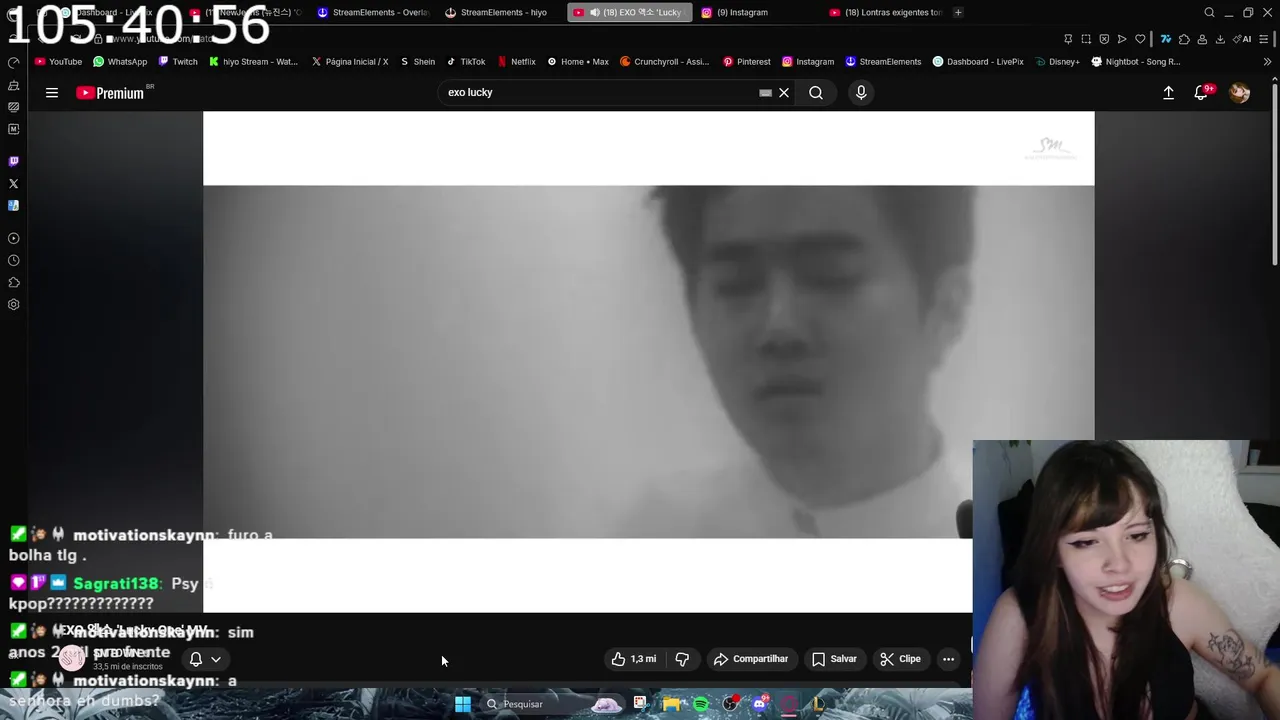Click heart icon in address bar
This screenshot has width=1280, height=720.
[x=1140, y=39]
